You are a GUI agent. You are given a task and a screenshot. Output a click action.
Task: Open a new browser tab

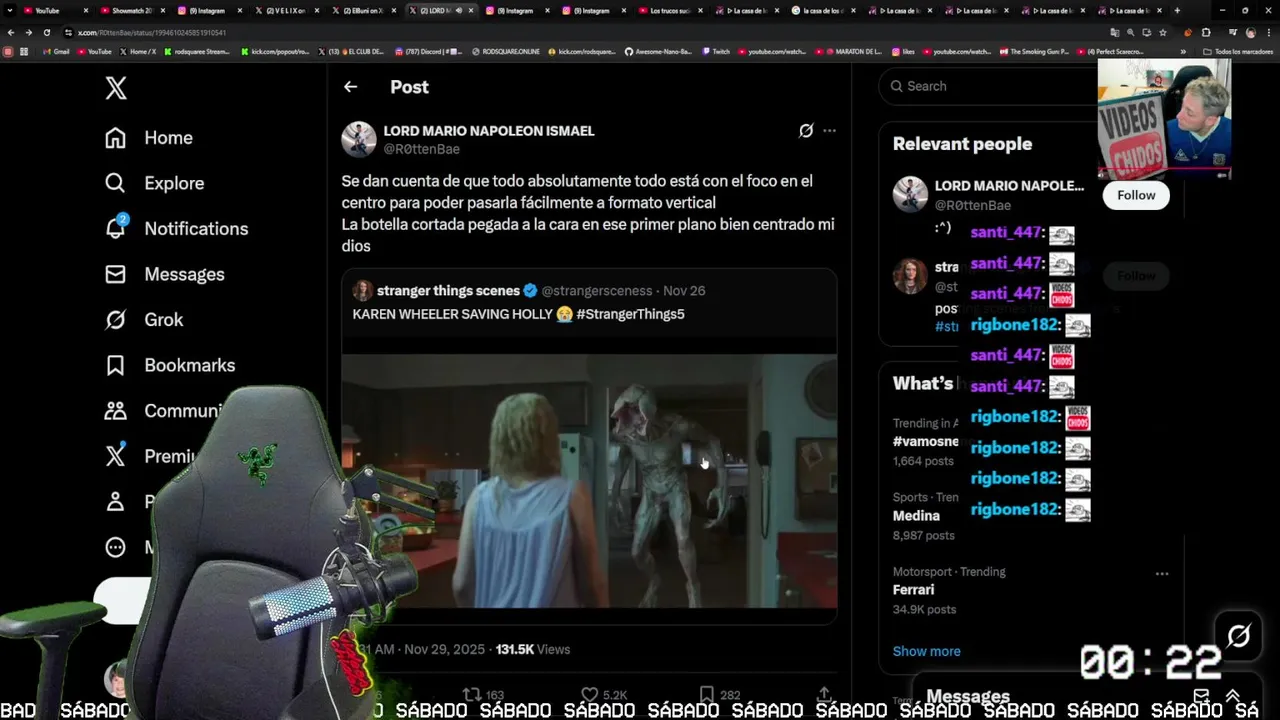pos(1177,10)
